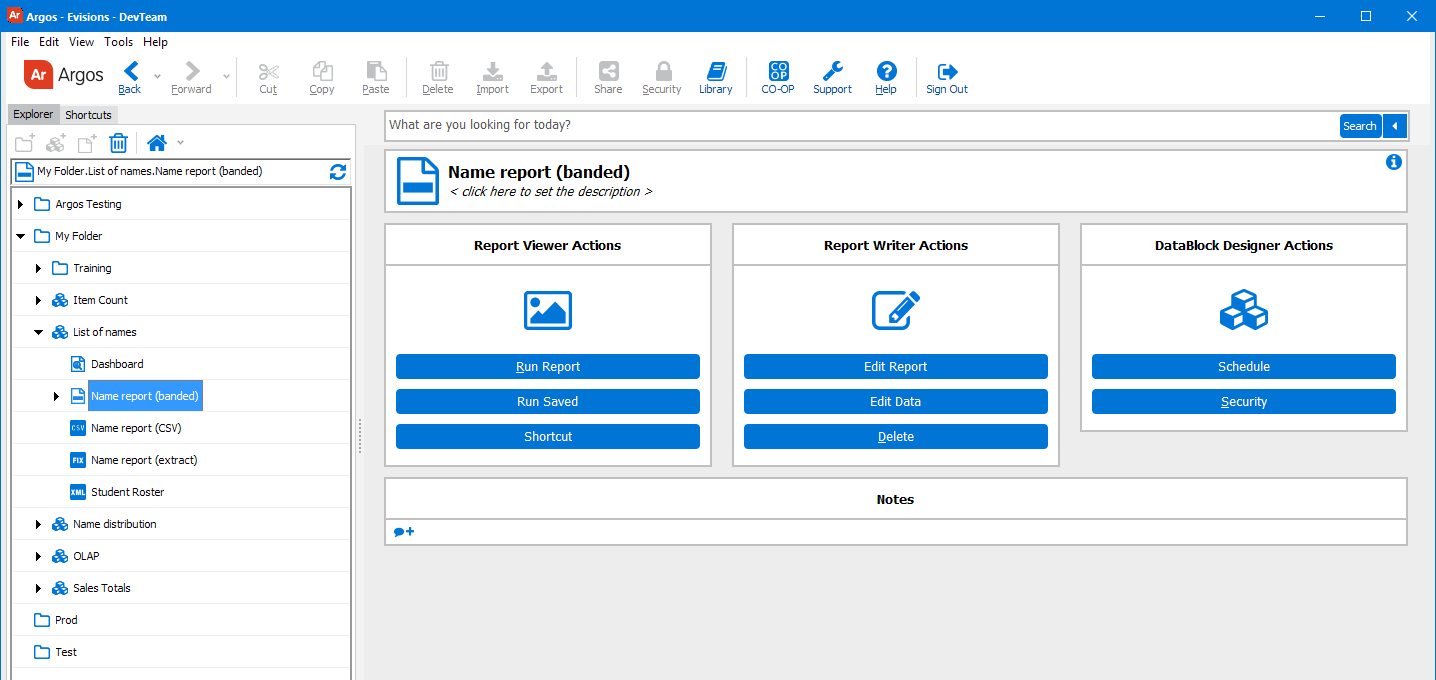This screenshot has height=680, width=1436.
Task: Open the Help question mark icon
Action: pos(886,71)
